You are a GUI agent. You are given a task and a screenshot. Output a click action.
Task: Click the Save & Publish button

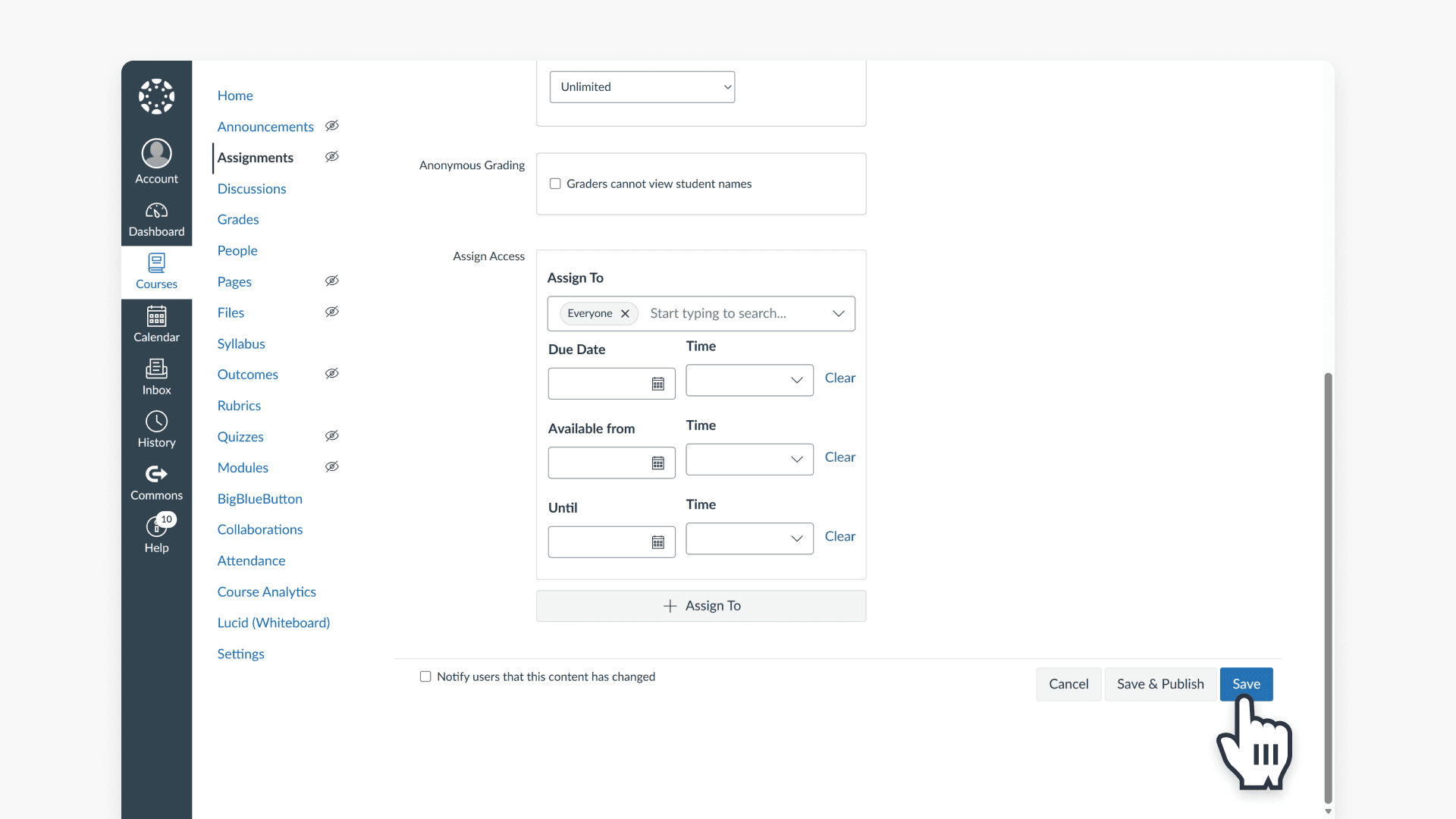tap(1159, 684)
